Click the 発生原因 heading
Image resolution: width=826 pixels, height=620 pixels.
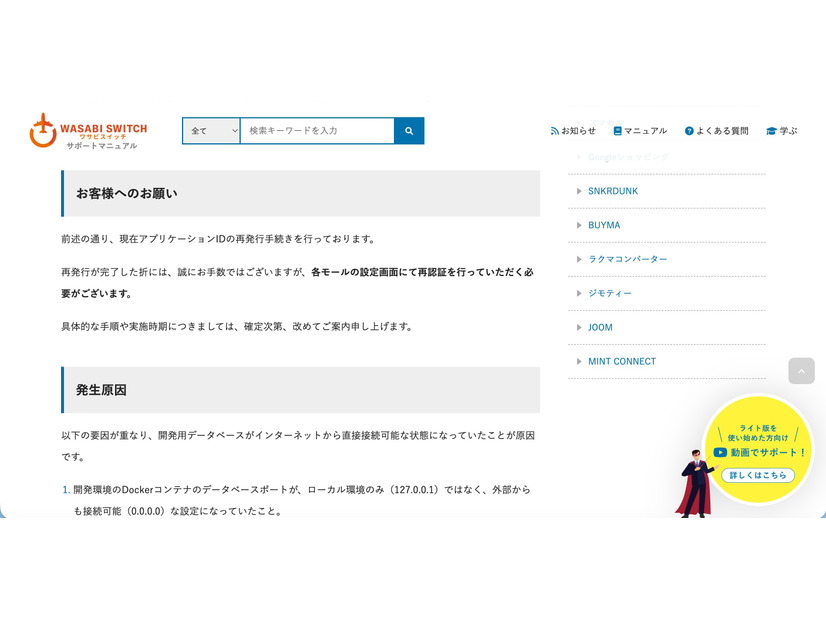point(101,390)
